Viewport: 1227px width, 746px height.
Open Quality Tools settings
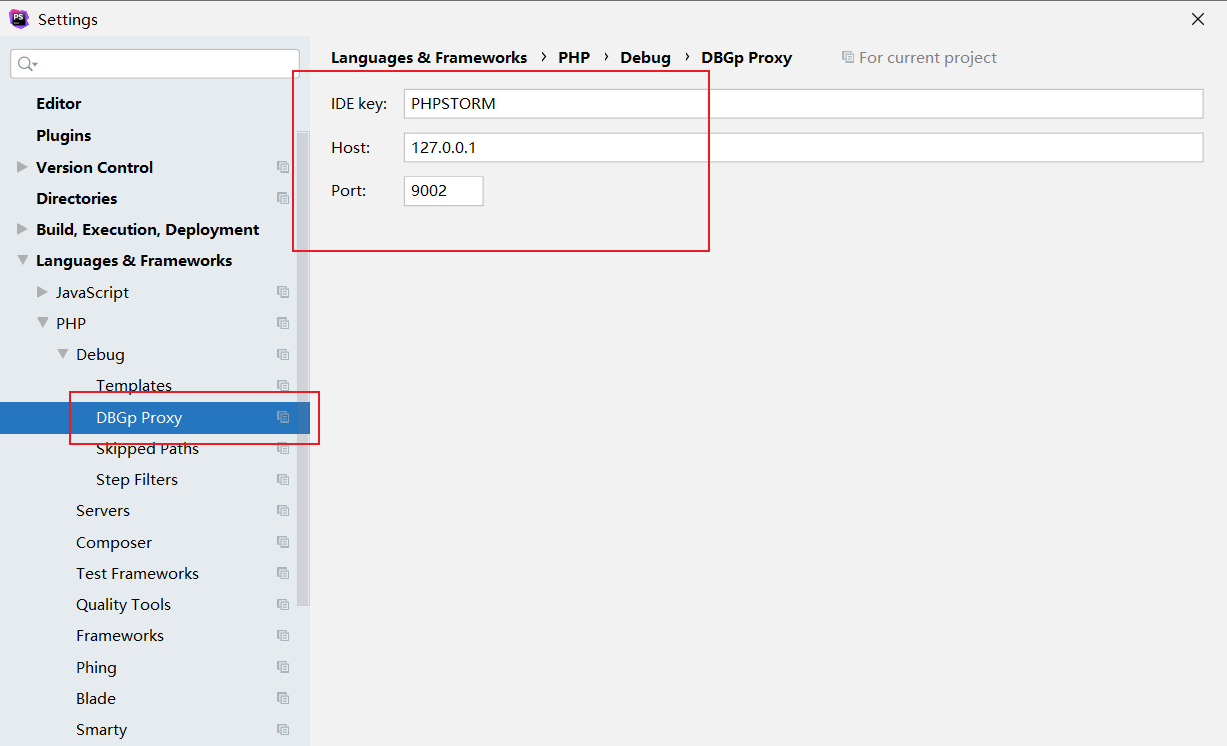123,604
